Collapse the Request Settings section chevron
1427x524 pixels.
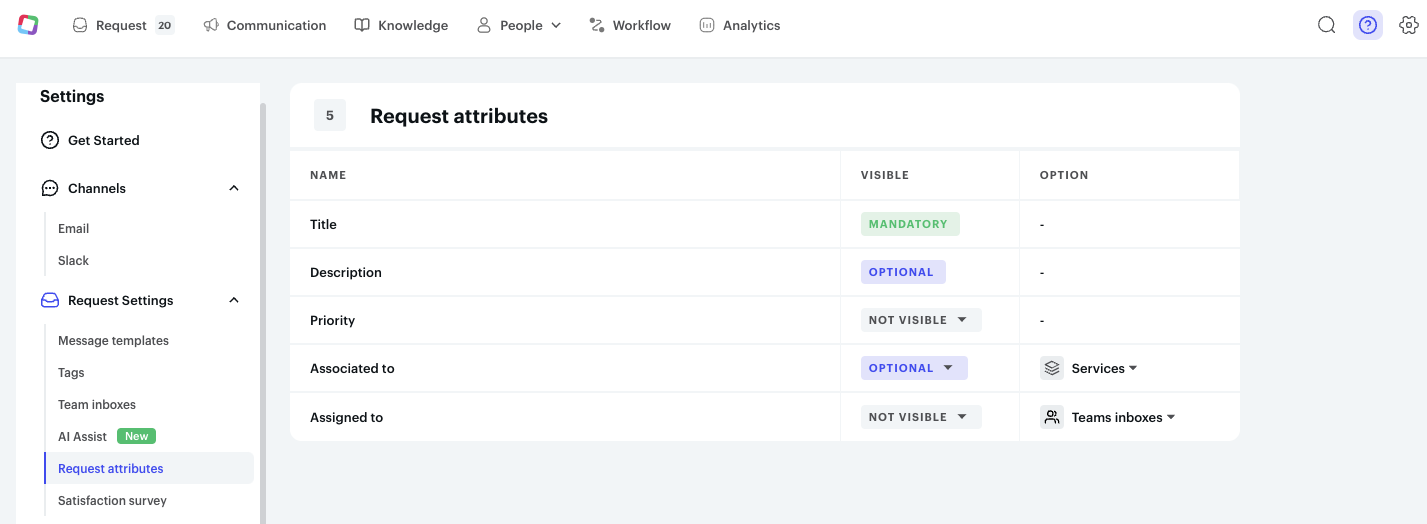pos(234,300)
